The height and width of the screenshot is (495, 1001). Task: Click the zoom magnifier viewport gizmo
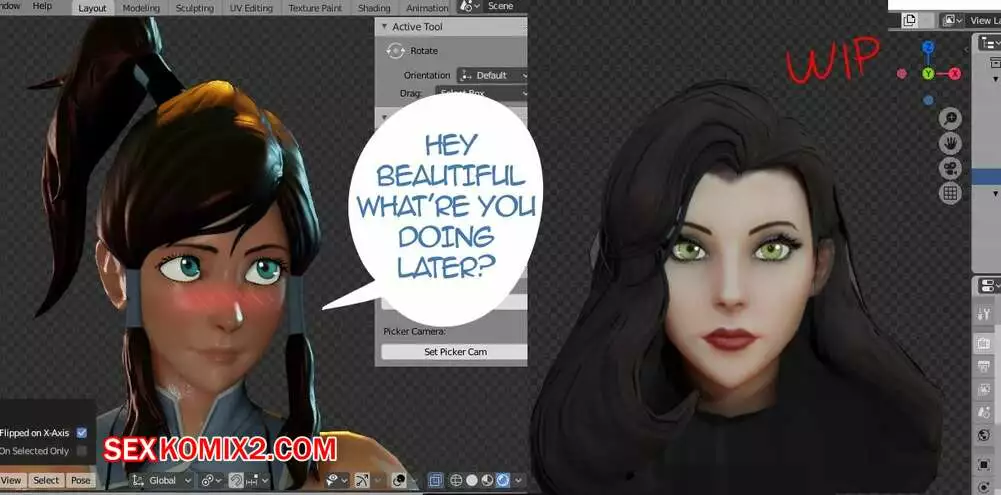[951, 118]
